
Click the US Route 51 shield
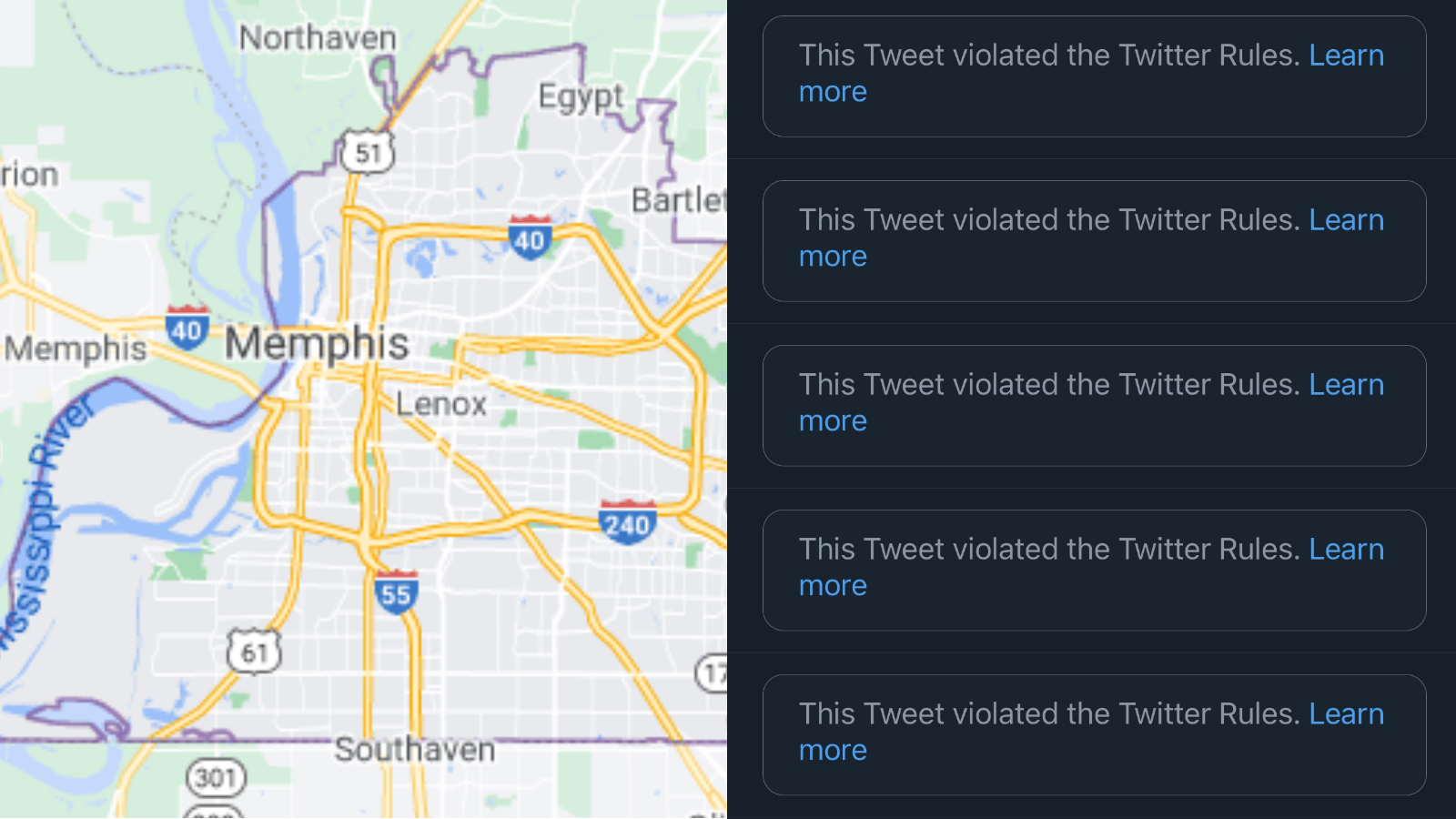(x=367, y=153)
